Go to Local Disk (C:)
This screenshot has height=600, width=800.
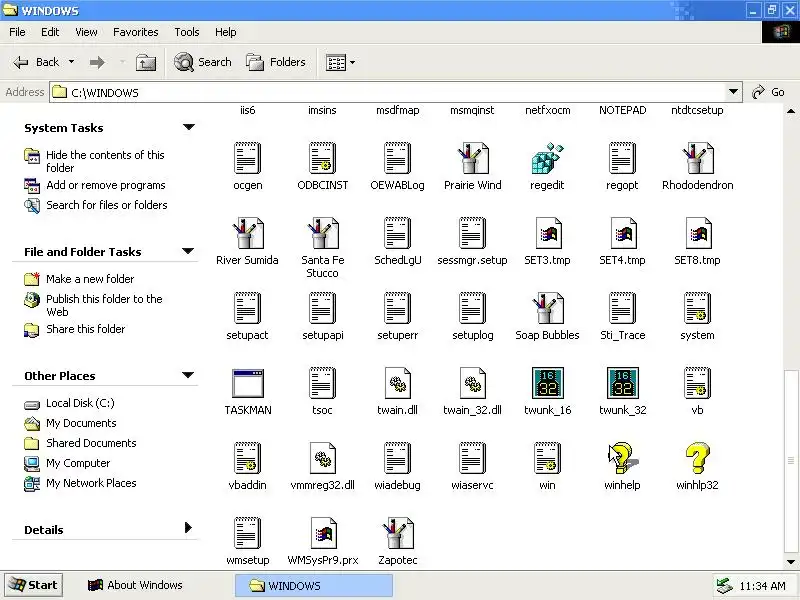coord(80,403)
